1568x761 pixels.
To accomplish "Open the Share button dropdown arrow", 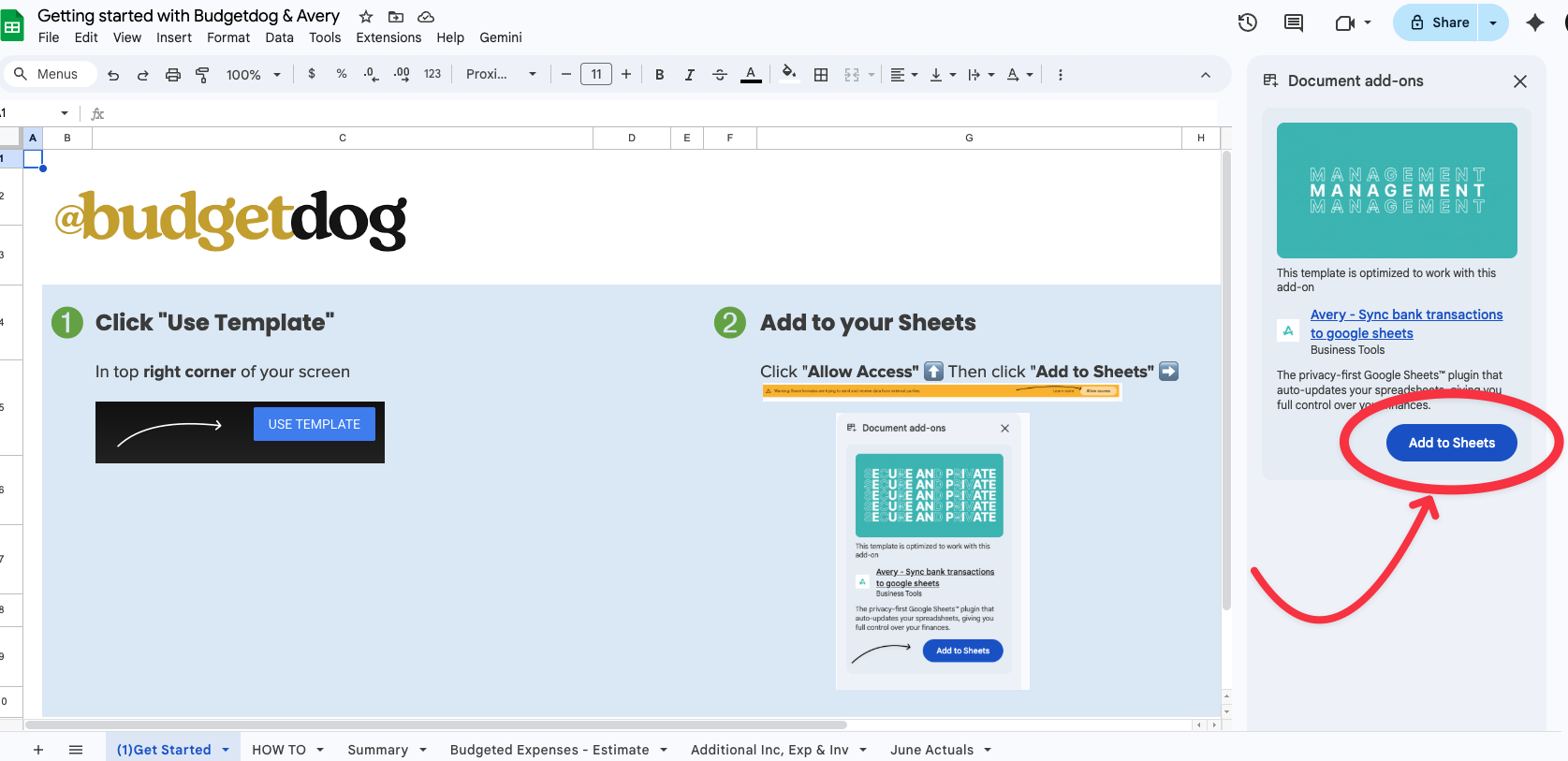I will point(1493,22).
